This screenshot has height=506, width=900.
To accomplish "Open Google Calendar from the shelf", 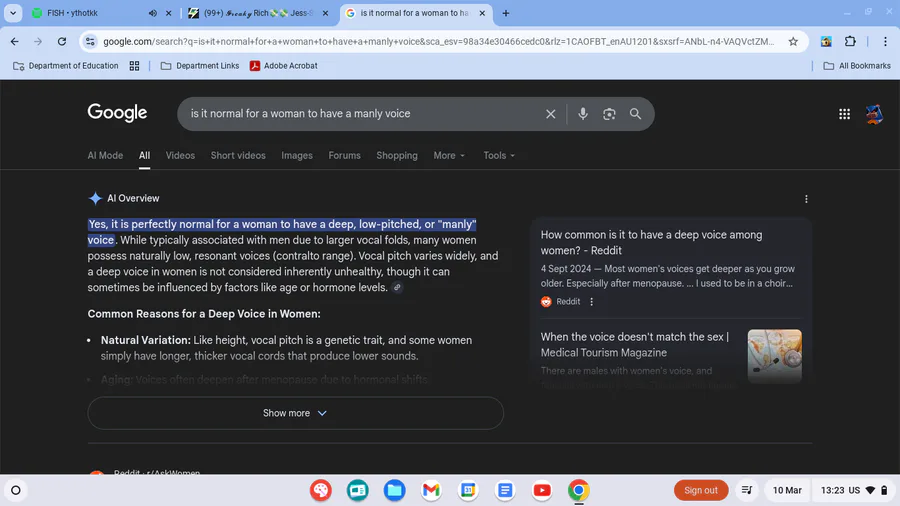I will (x=468, y=490).
